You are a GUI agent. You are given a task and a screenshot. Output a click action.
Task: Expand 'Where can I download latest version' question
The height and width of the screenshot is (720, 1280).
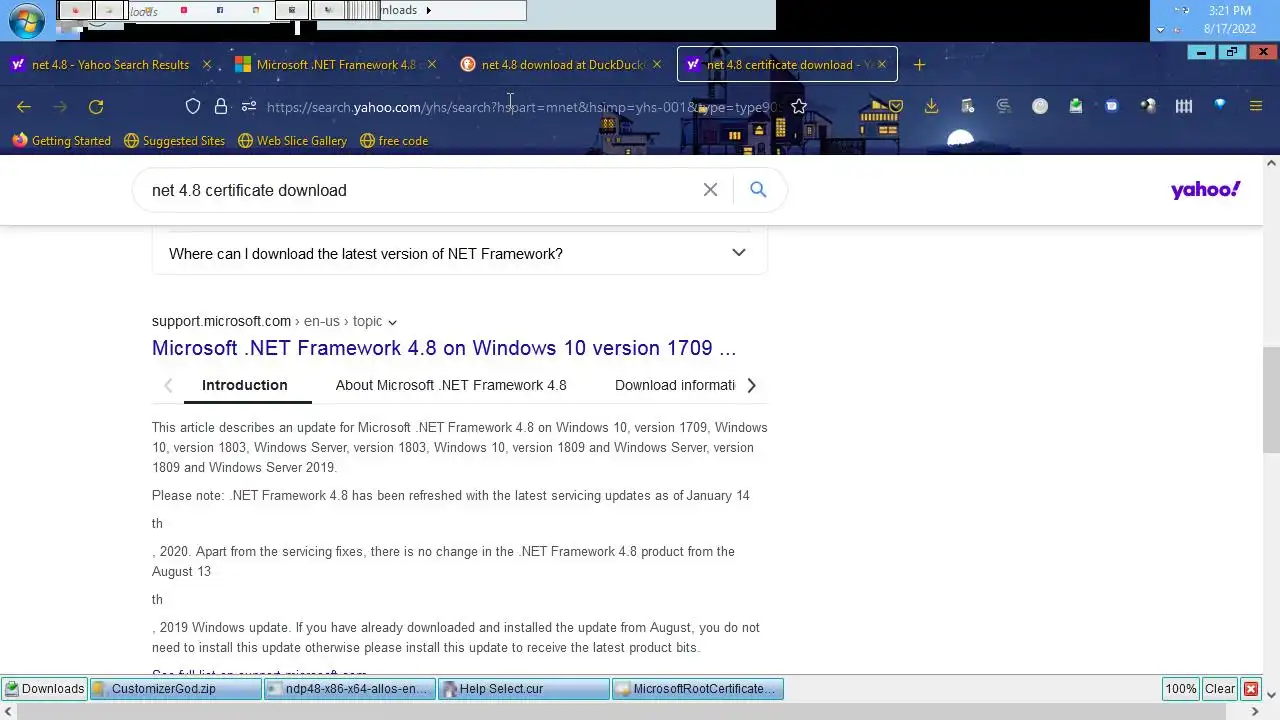tap(459, 254)
